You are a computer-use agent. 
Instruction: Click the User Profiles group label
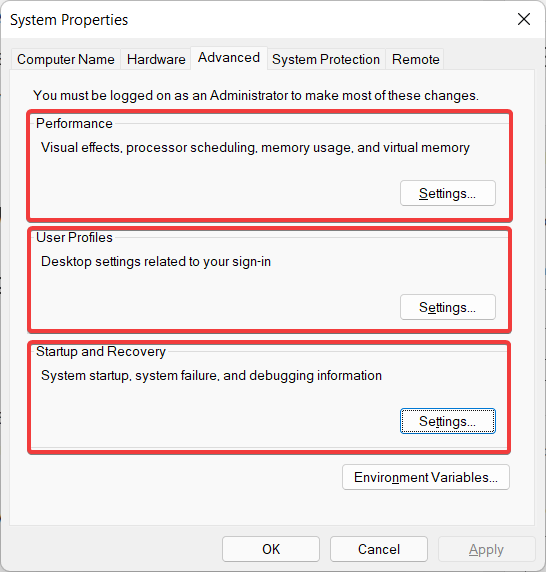click(x=74, y=237)
